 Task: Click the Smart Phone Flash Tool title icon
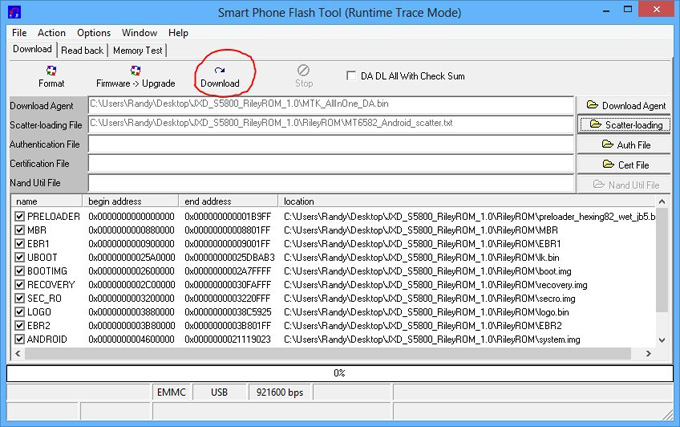pyautogui.click(x=14, y=12)
